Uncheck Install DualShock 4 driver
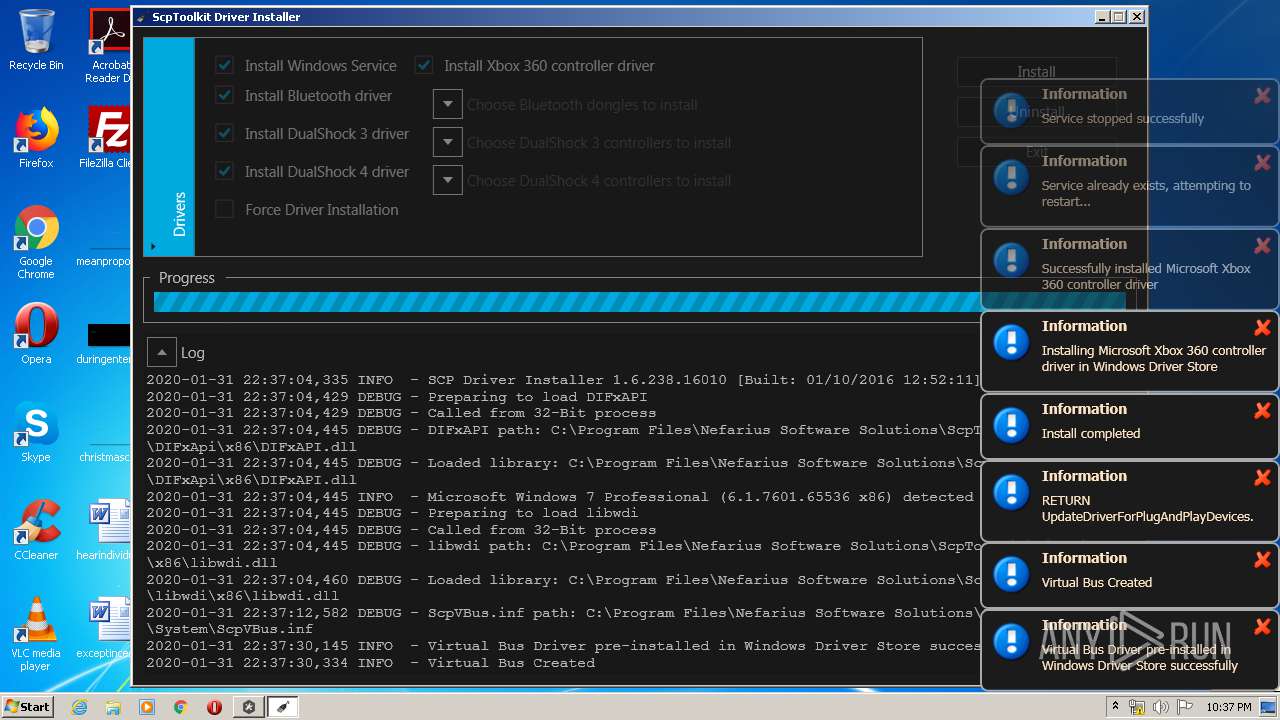Image resolution: width=1280 pixels, height=720 pixels. [x=224, y=172]
